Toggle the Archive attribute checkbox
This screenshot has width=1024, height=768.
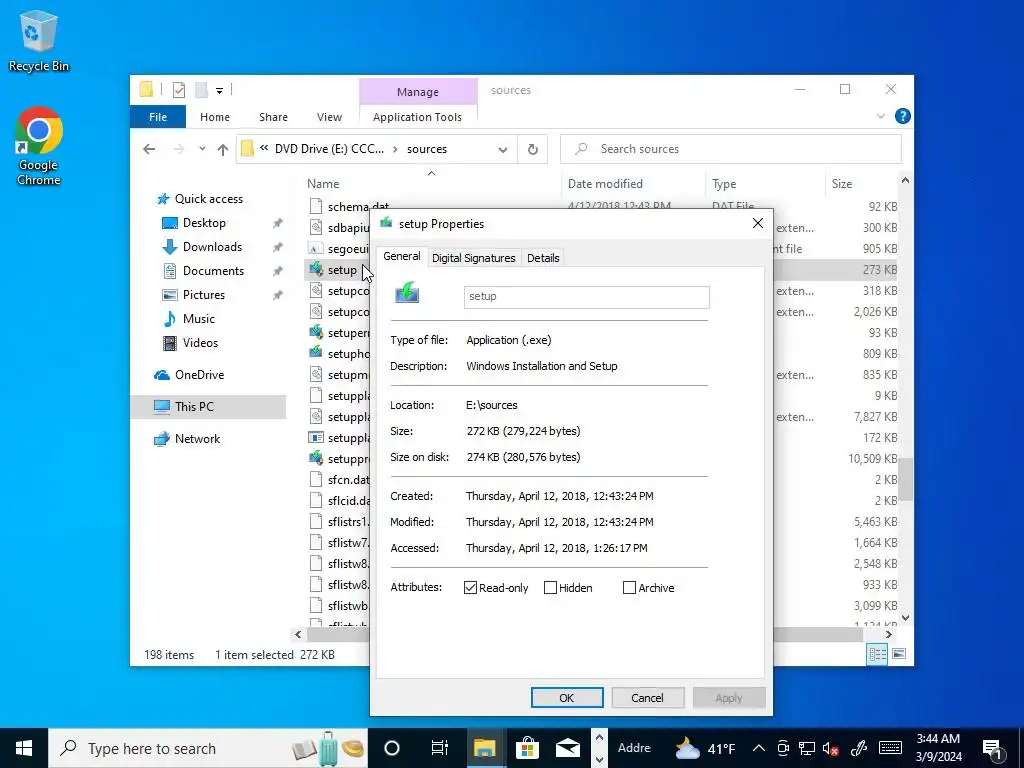coord(630,588)
